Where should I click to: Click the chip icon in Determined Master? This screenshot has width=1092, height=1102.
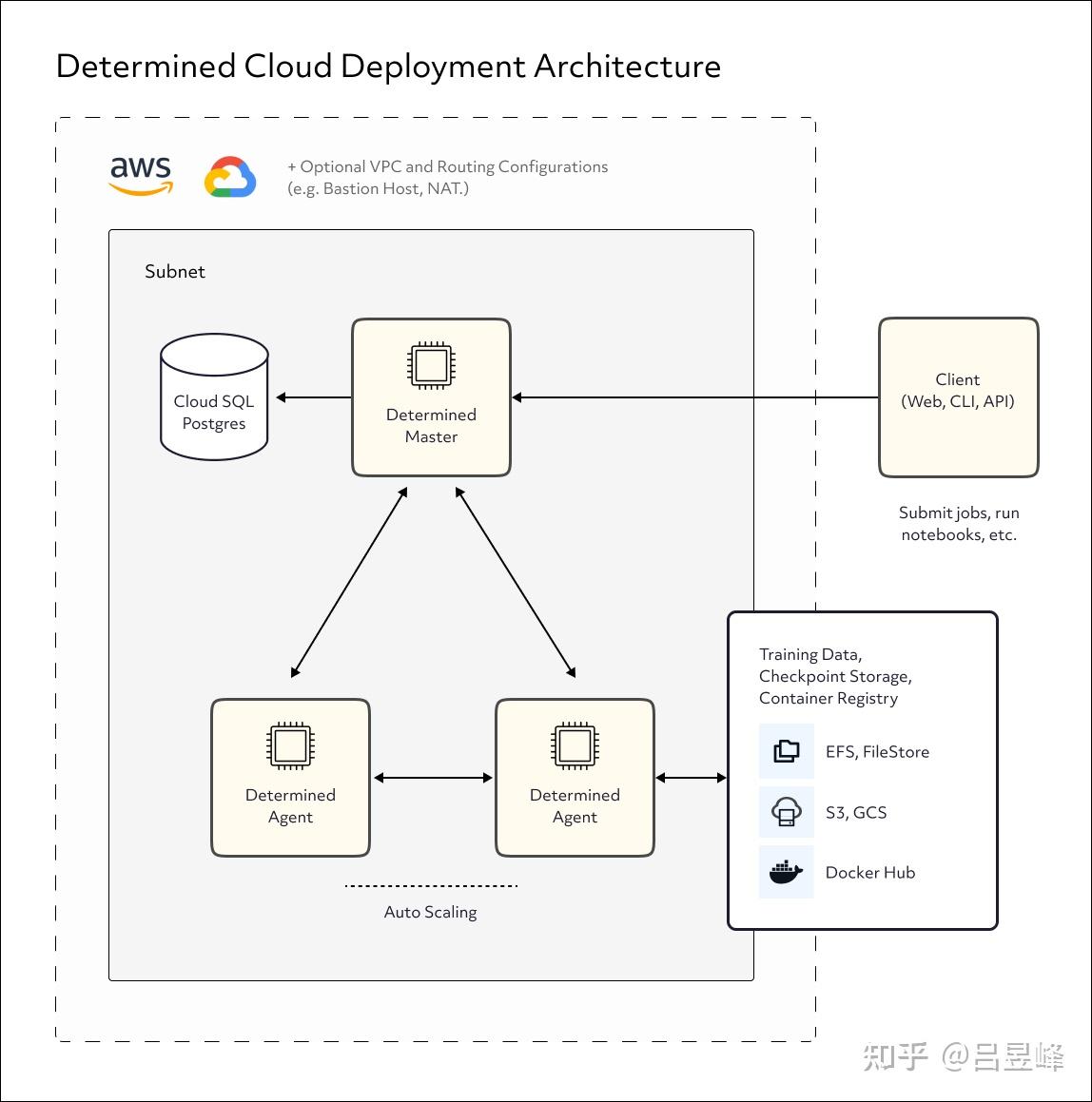tap(431, 365)
